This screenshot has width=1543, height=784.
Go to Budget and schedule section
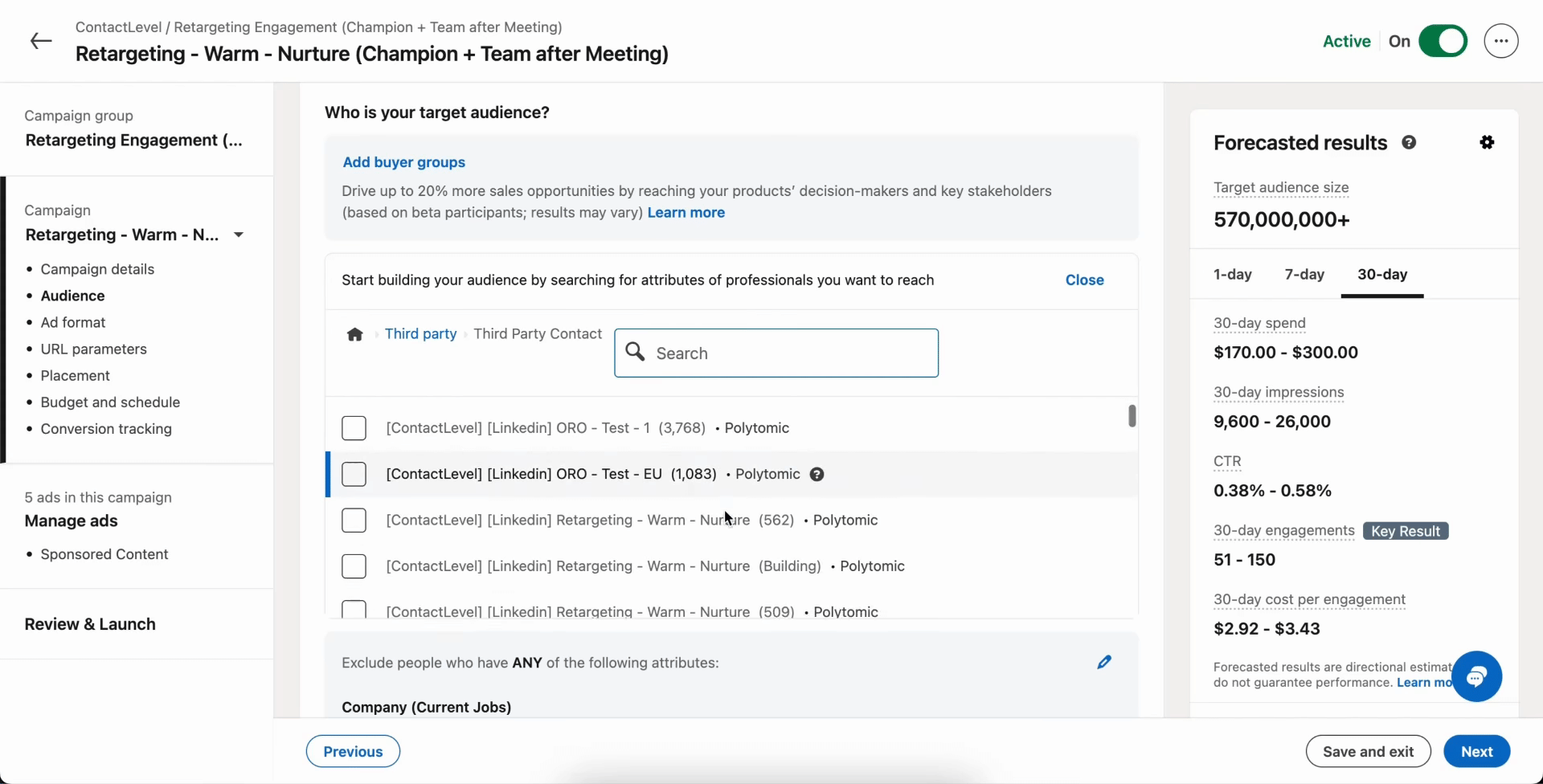(110, 402)
